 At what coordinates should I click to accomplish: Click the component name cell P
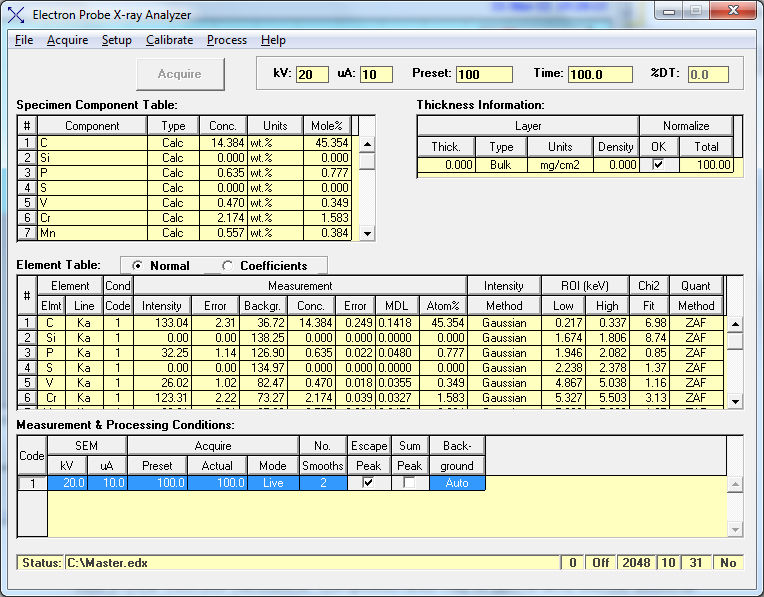(x=92, y=173)
